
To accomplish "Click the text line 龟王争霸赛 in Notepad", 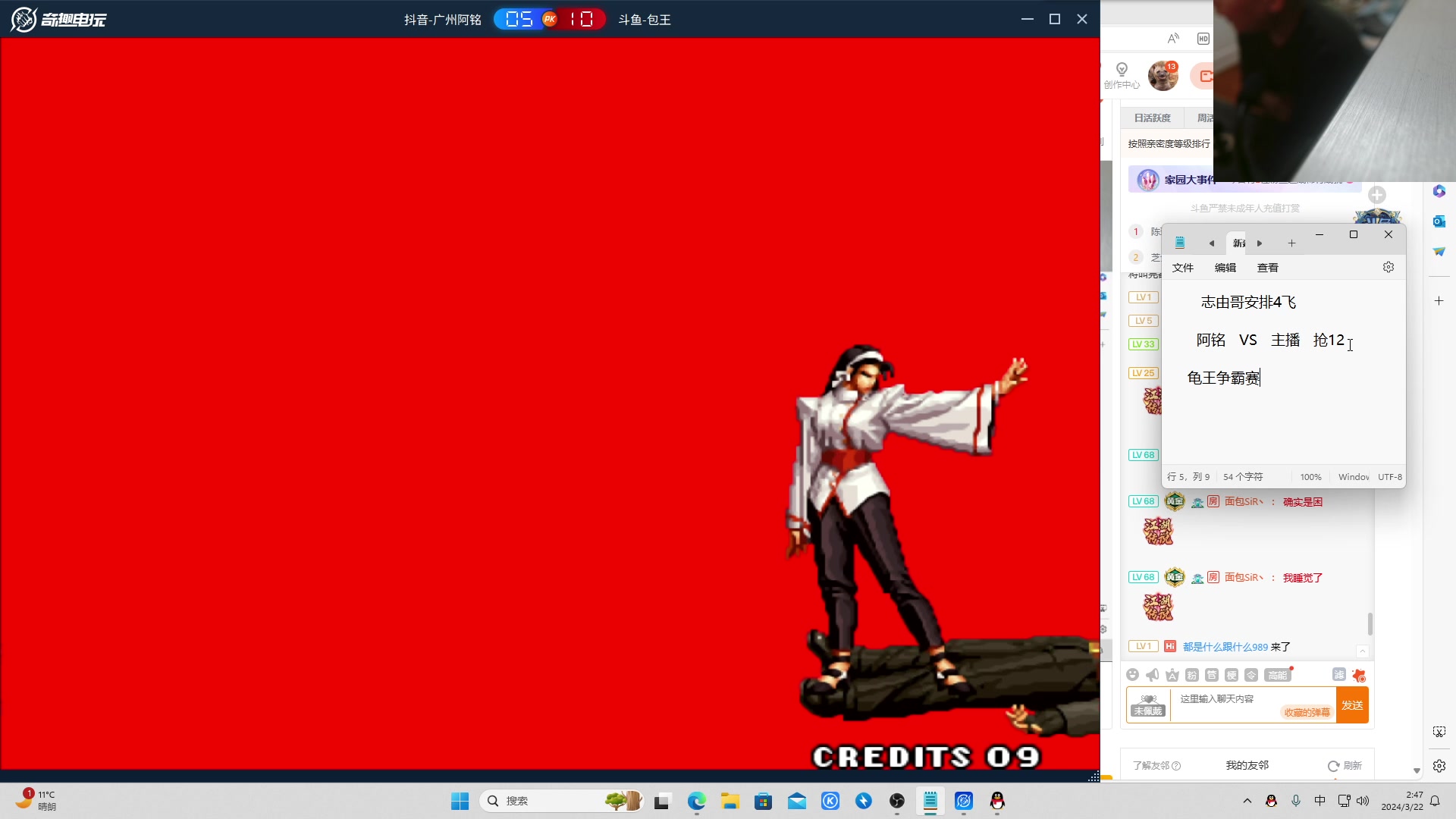I will coord(1223,378).
